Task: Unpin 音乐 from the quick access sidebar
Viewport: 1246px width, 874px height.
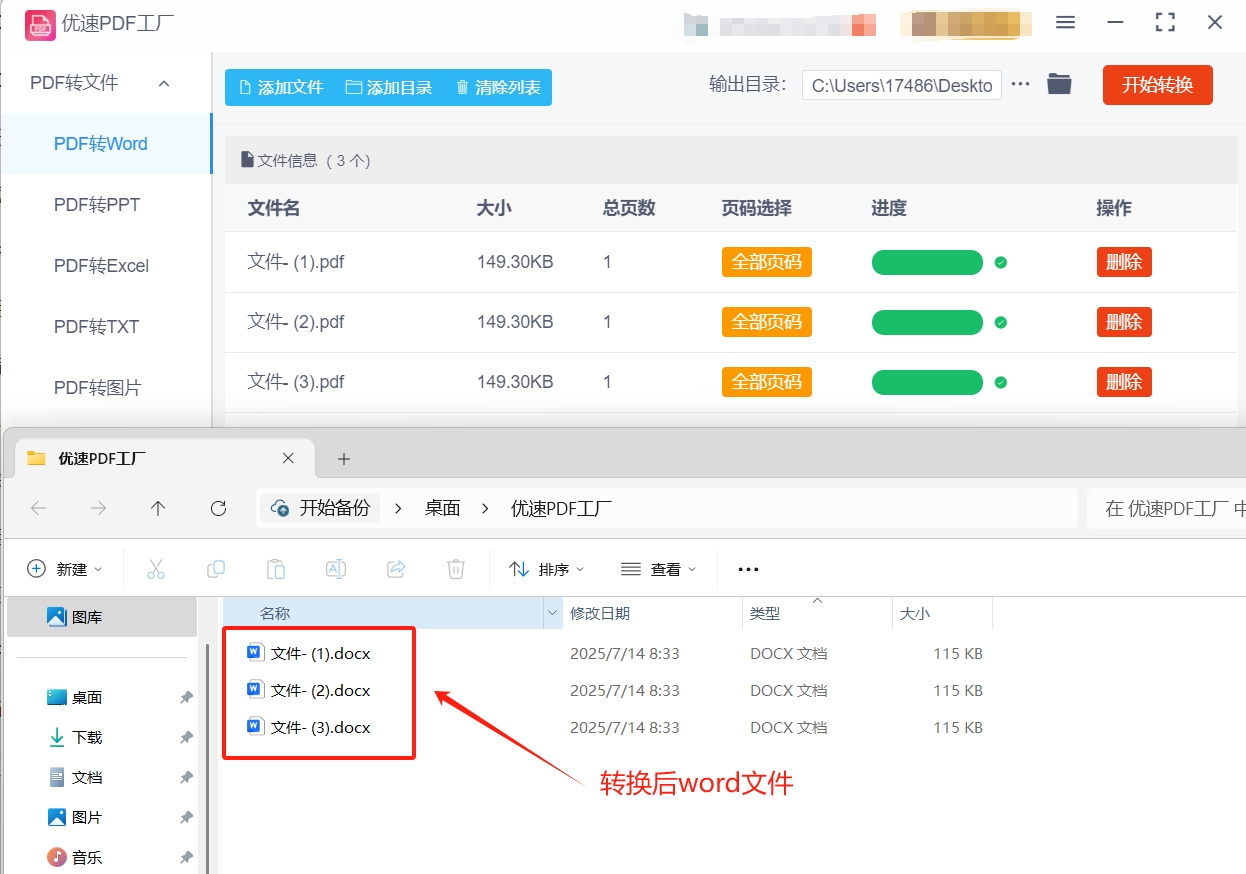Action: coord(186,857)
